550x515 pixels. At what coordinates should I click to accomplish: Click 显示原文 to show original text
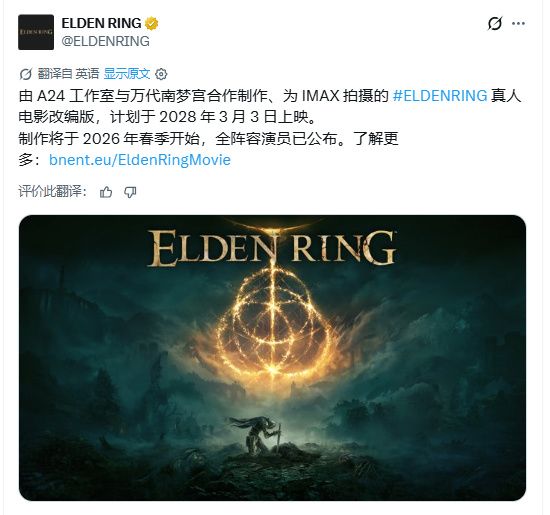[x=127, y=74]
